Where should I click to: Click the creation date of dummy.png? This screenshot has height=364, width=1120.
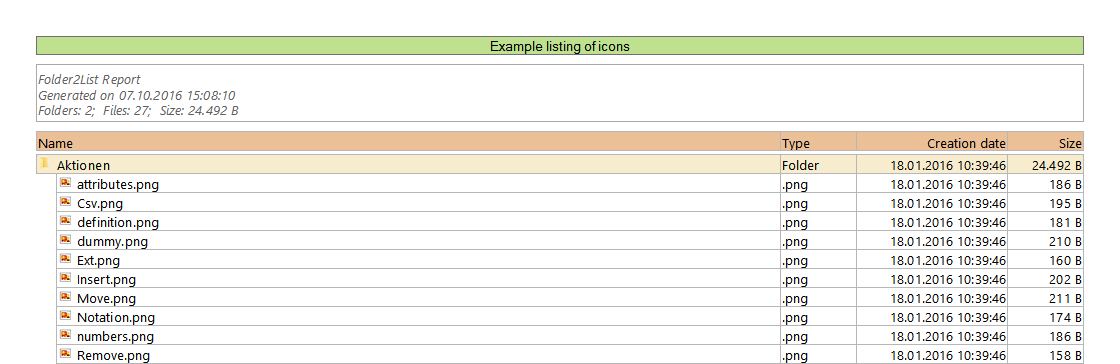tap(931, 241)
